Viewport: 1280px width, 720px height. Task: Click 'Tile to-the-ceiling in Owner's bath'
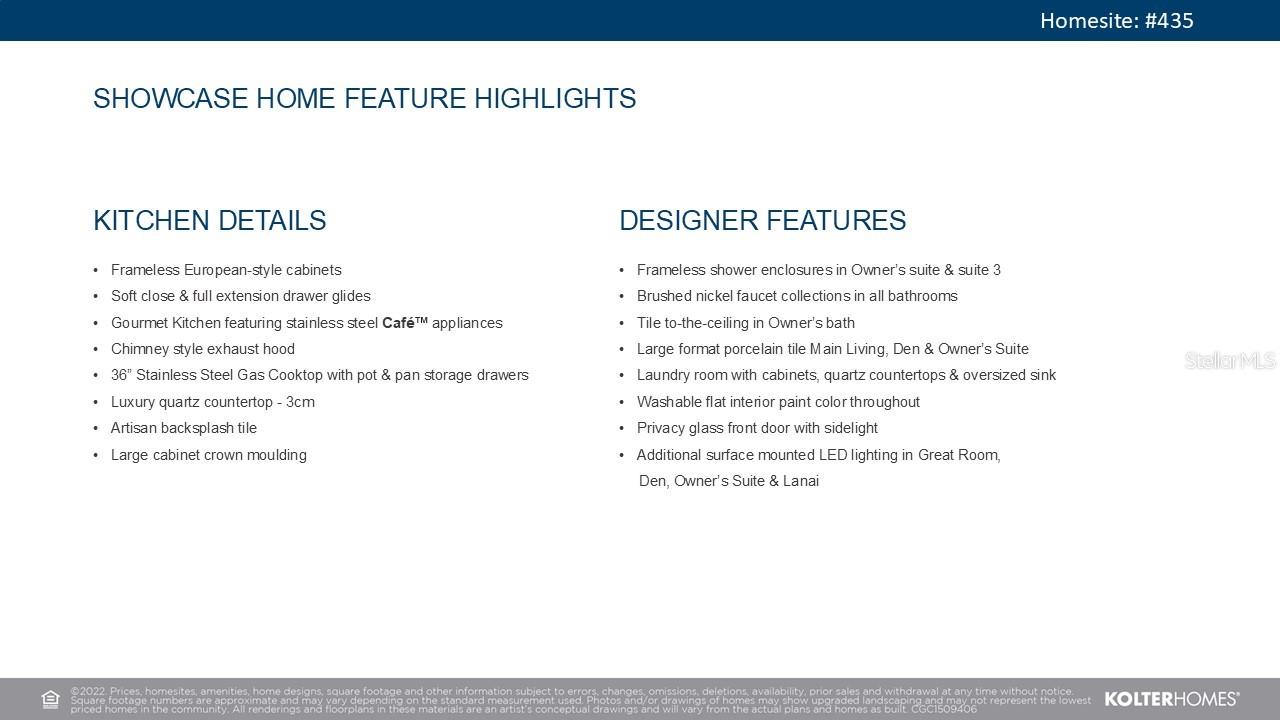(x=746, y=323)
